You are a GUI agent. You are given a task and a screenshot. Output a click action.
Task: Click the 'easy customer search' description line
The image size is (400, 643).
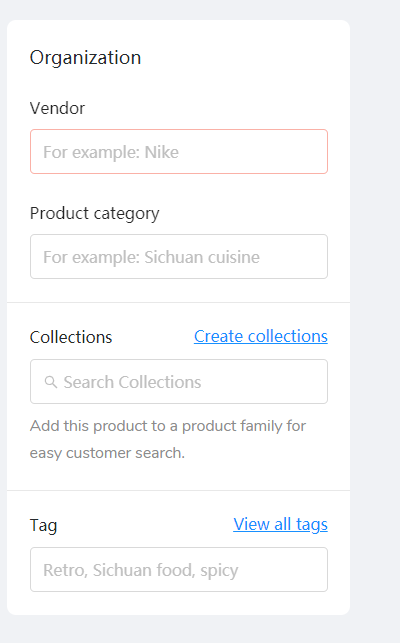coord(107,453)
